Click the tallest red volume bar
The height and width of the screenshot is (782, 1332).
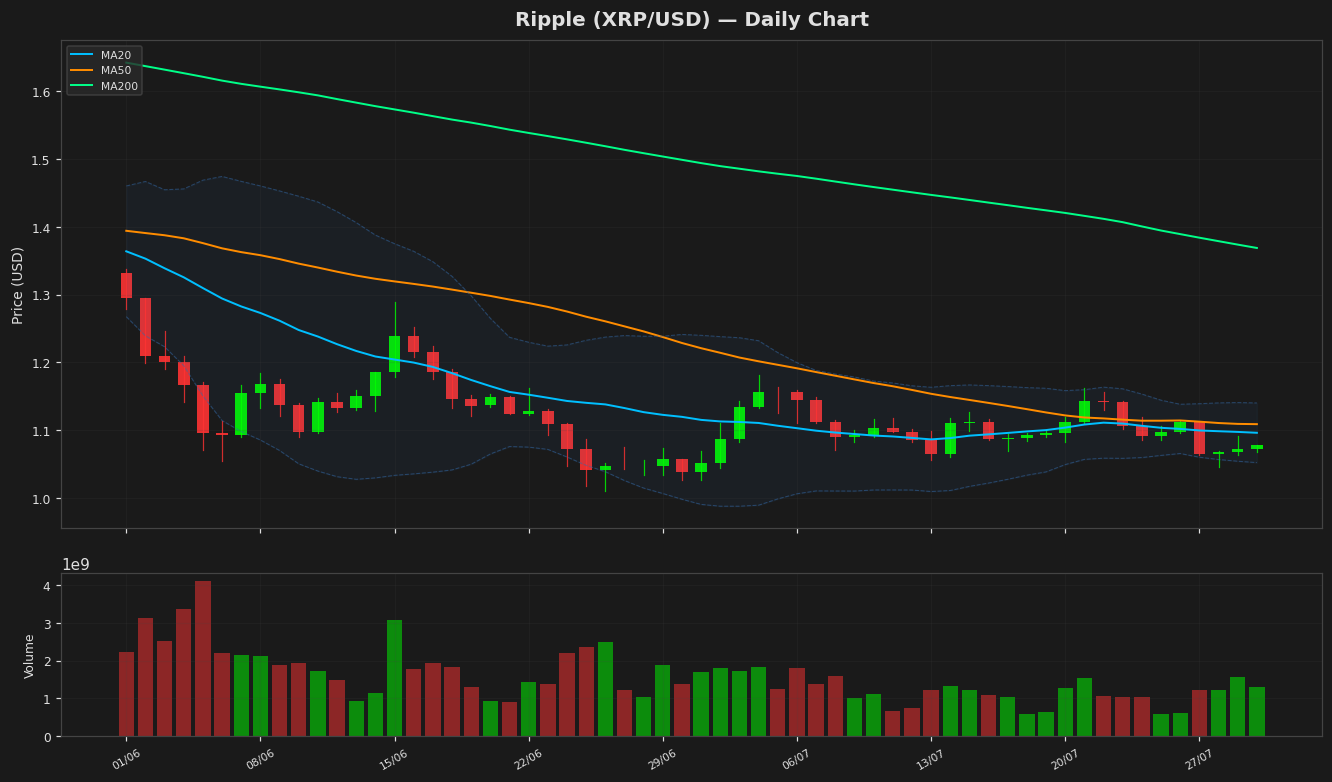[203, 659]
